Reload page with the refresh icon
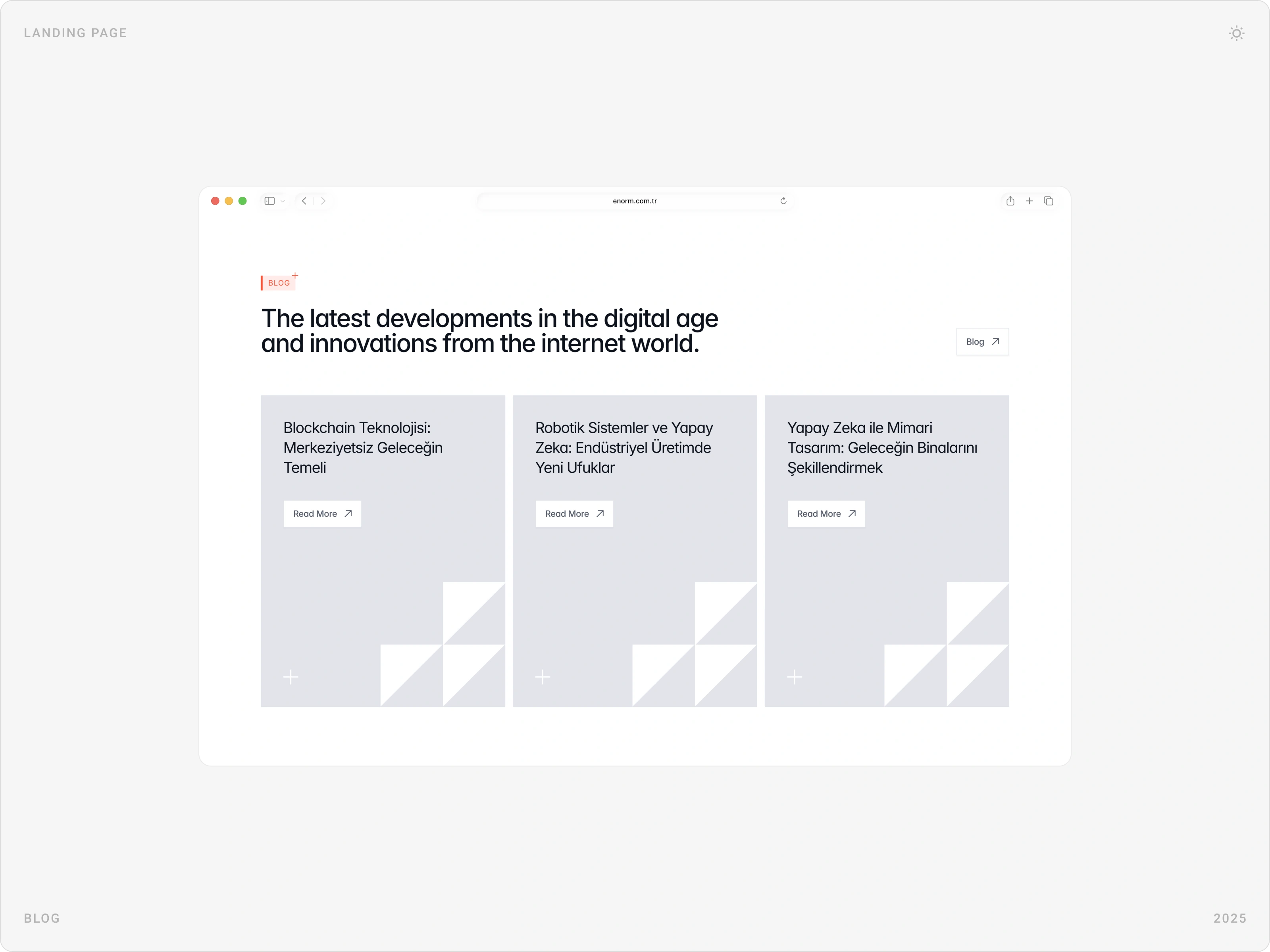The image size is (1270, 952). [783, 201]
